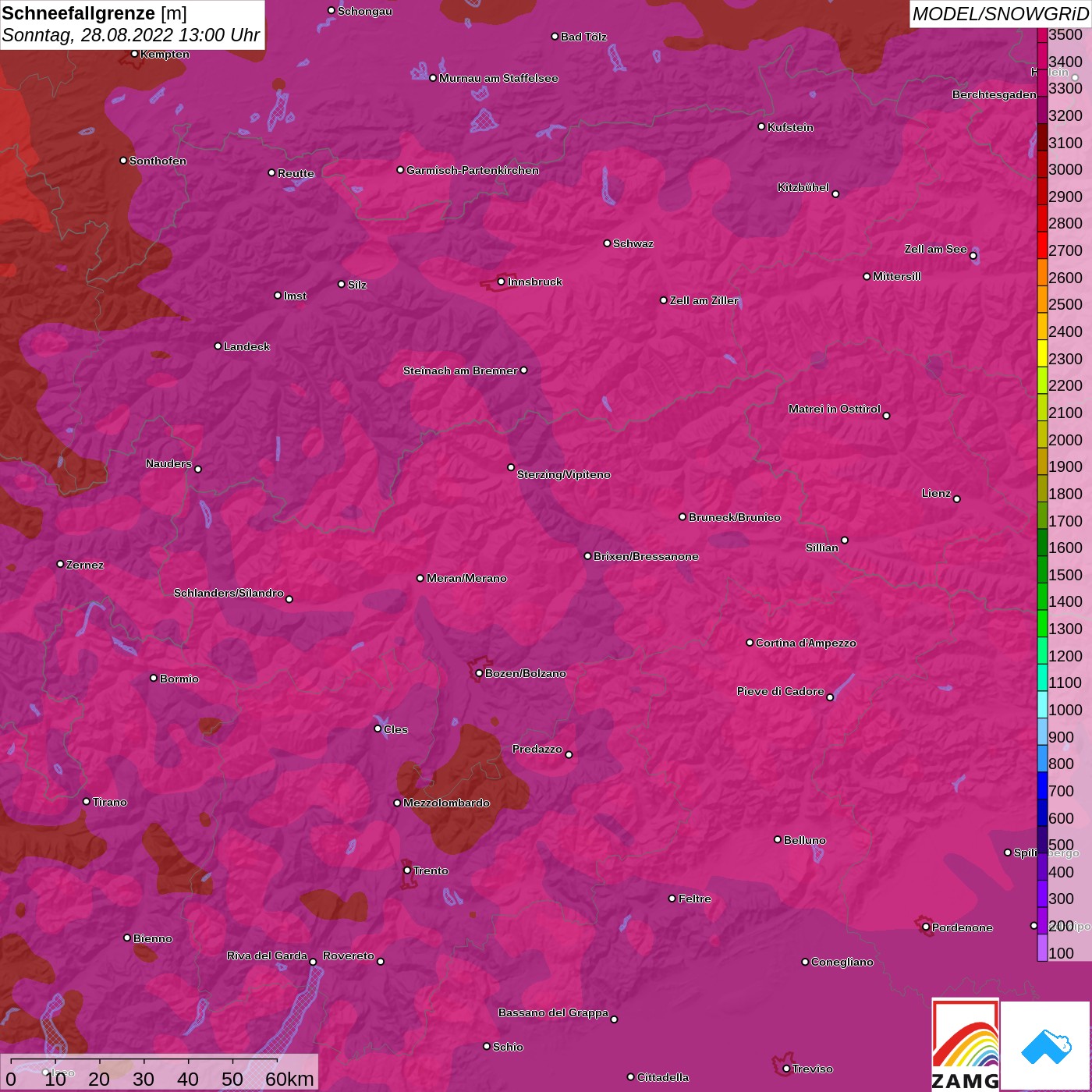Click the Nauders label
The height and width of the screenshot is (1092, 1092).
(168, 463)
